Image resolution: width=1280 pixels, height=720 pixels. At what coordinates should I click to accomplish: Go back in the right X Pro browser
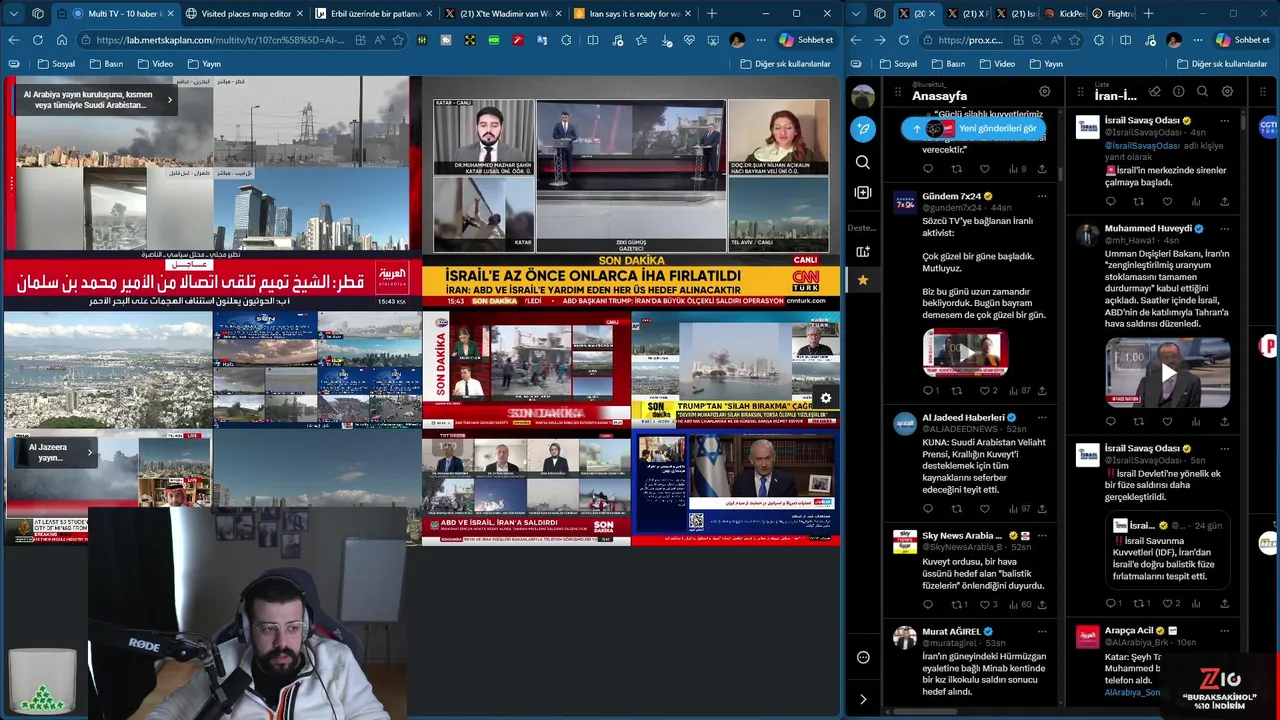pyautogui.click(x=855, y=40)
